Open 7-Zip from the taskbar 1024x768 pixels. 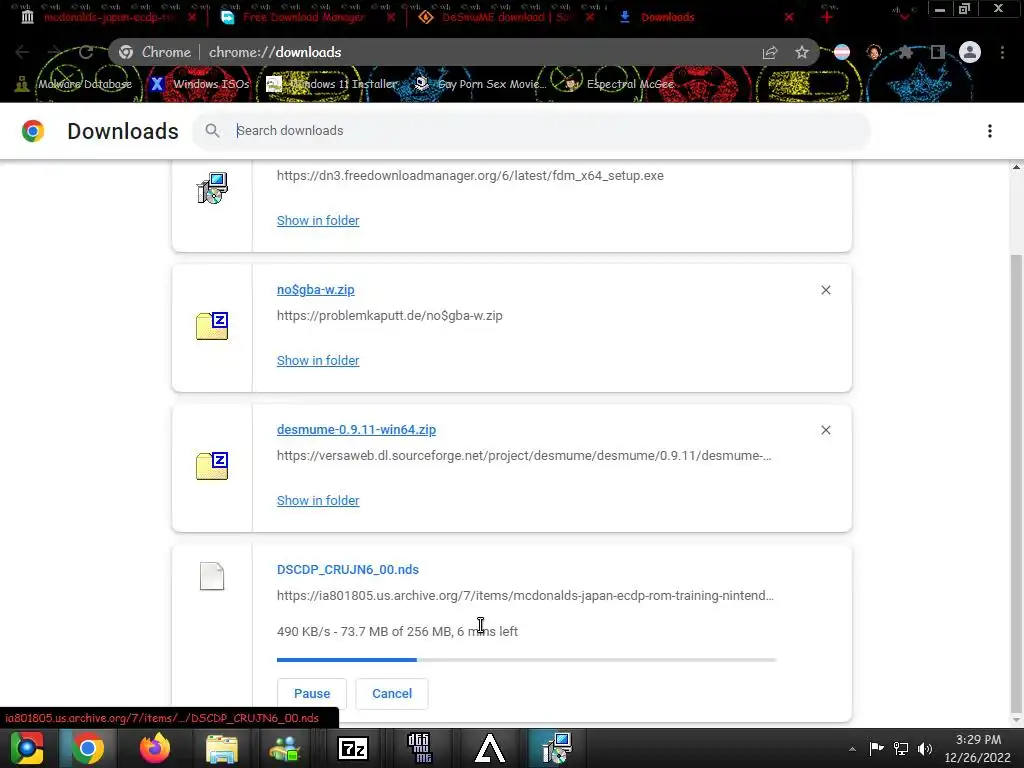click(353, 748)
